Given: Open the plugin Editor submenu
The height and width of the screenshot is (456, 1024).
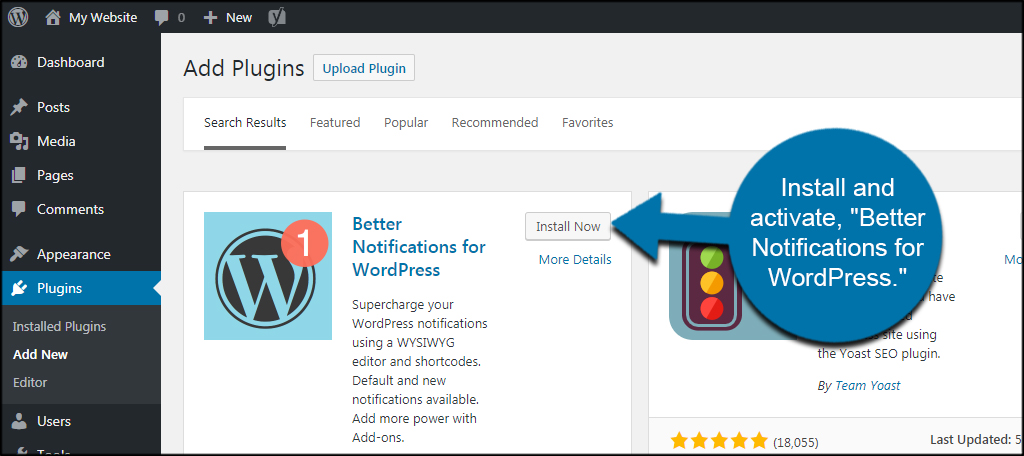Looking at the screenshot, I should 30,383.
